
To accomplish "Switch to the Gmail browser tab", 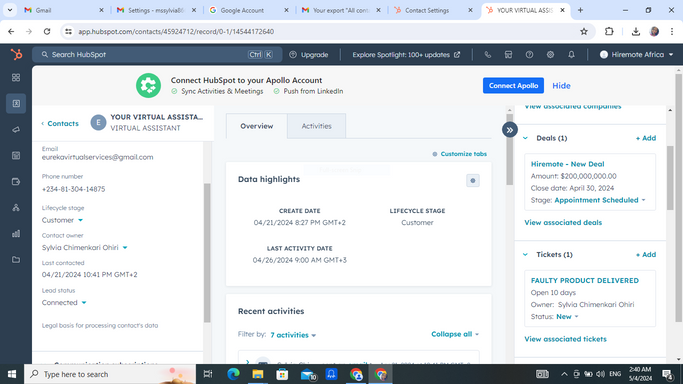I will coord(64,10).
